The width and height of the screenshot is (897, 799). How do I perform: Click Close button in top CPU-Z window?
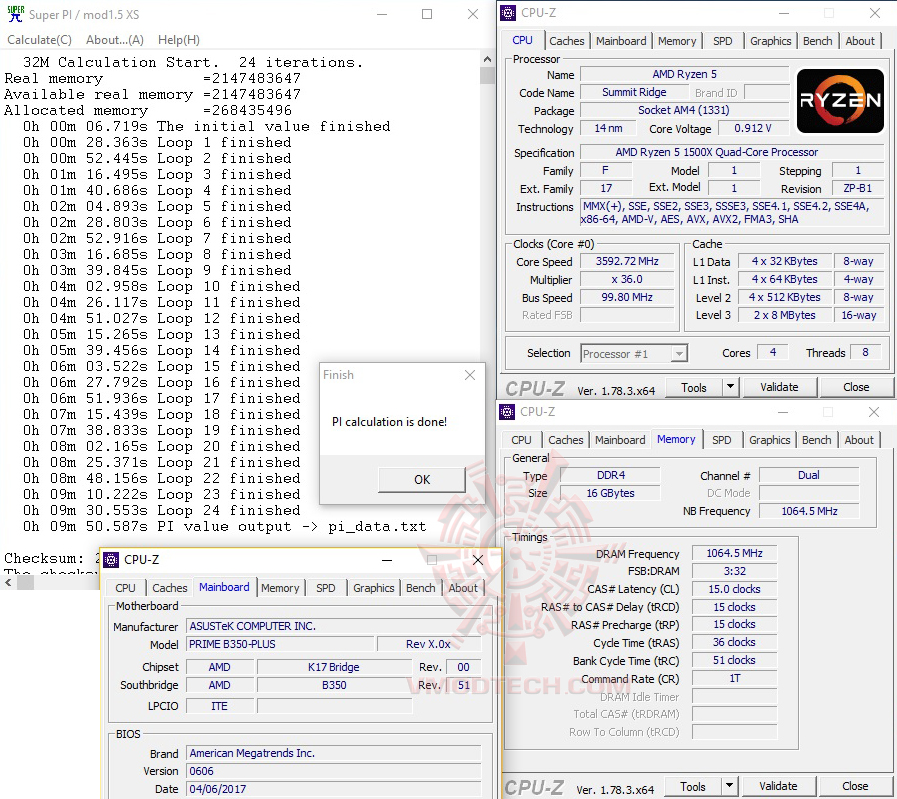pos(856,387)
